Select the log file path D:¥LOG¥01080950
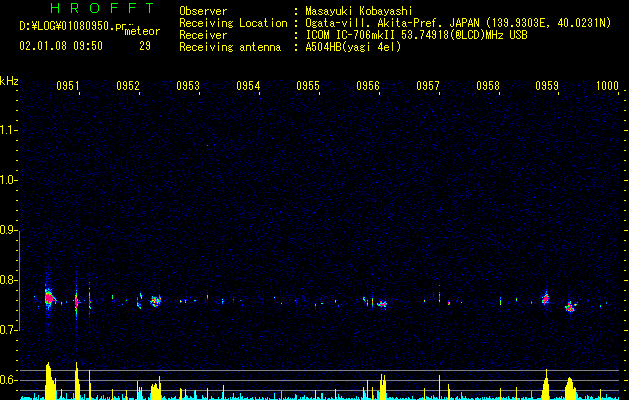 pyautogui.click(x=67, y=26)
